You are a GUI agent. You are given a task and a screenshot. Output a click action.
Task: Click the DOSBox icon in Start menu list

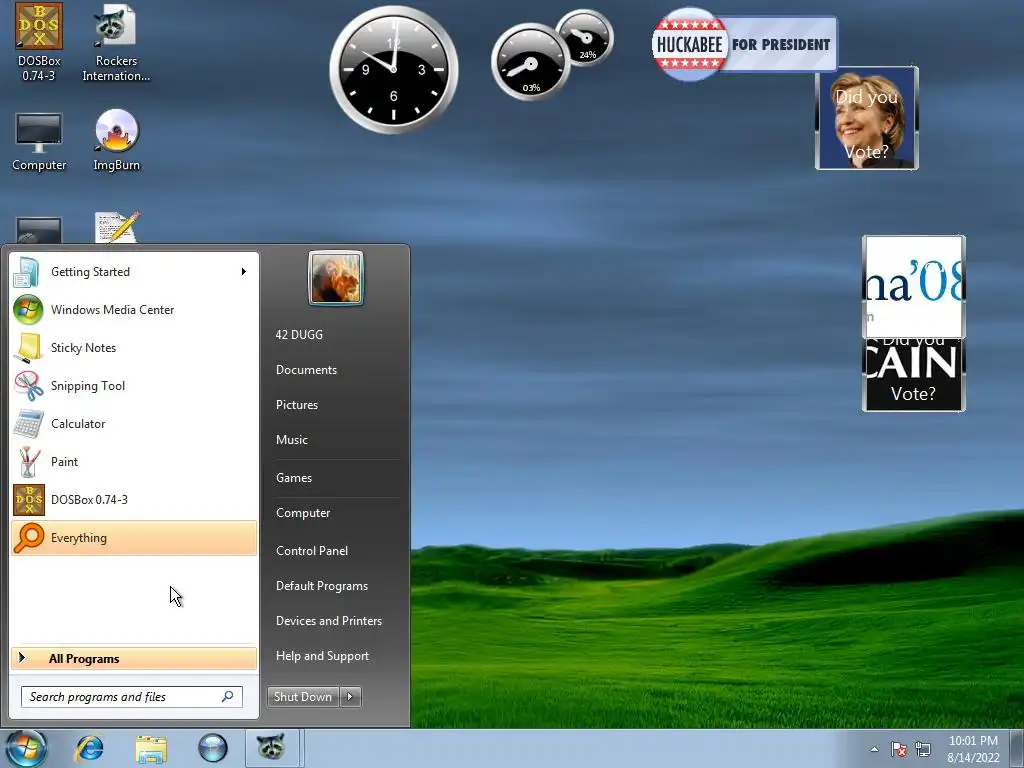click(x=28, y=500)
